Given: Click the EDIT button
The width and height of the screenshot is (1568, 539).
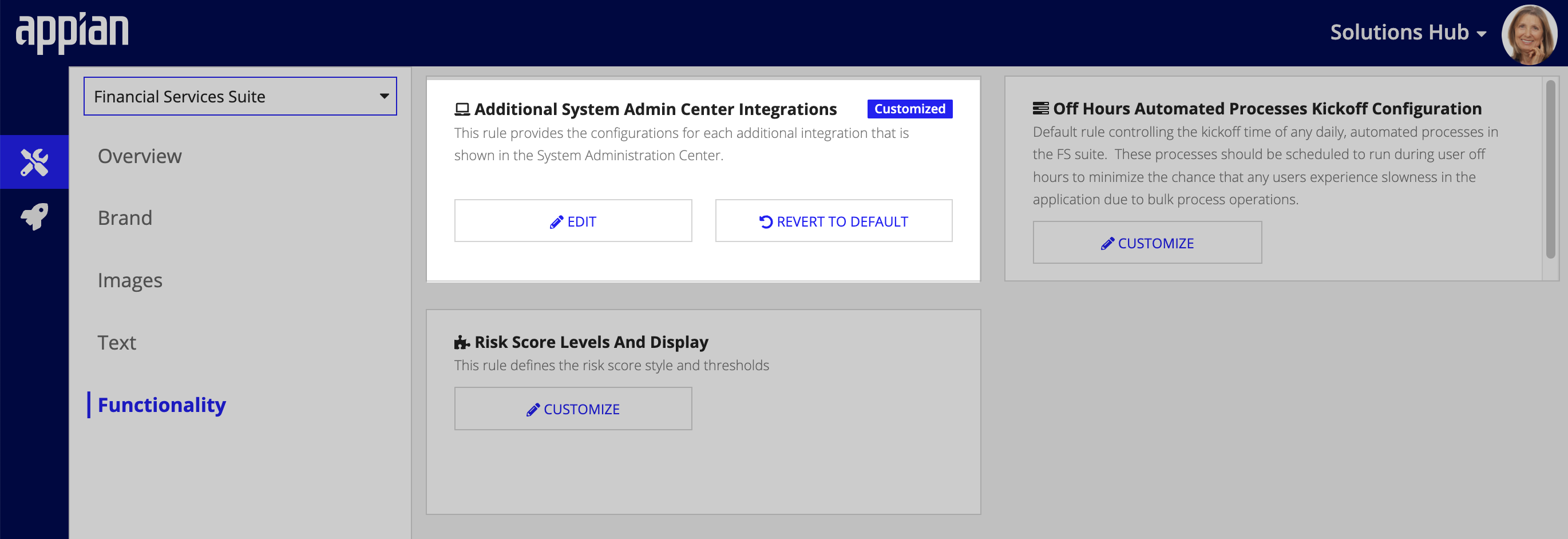Looking at the screenshot, I should [x=573, y=221].
